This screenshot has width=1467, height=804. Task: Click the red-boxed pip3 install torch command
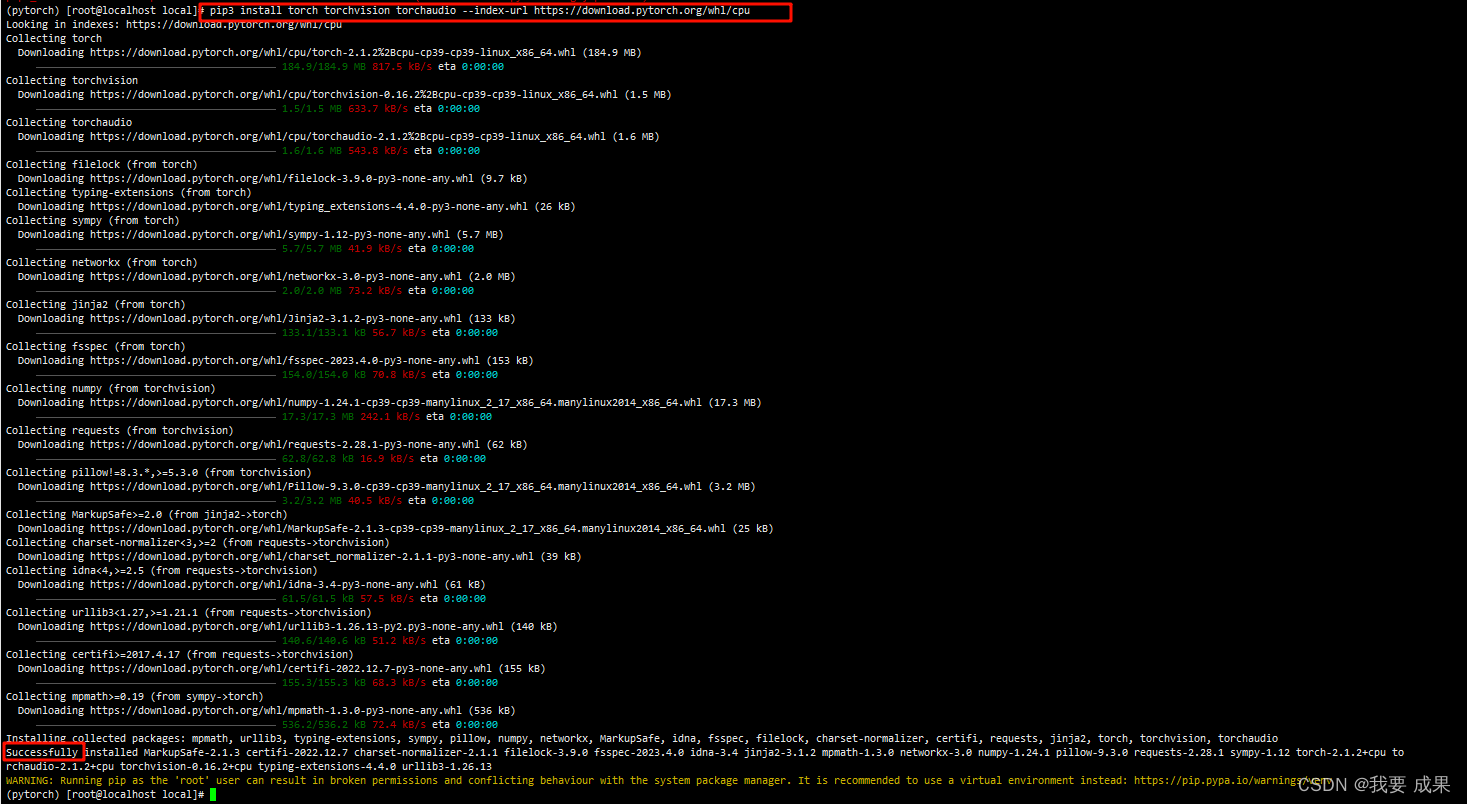(495, 11)
